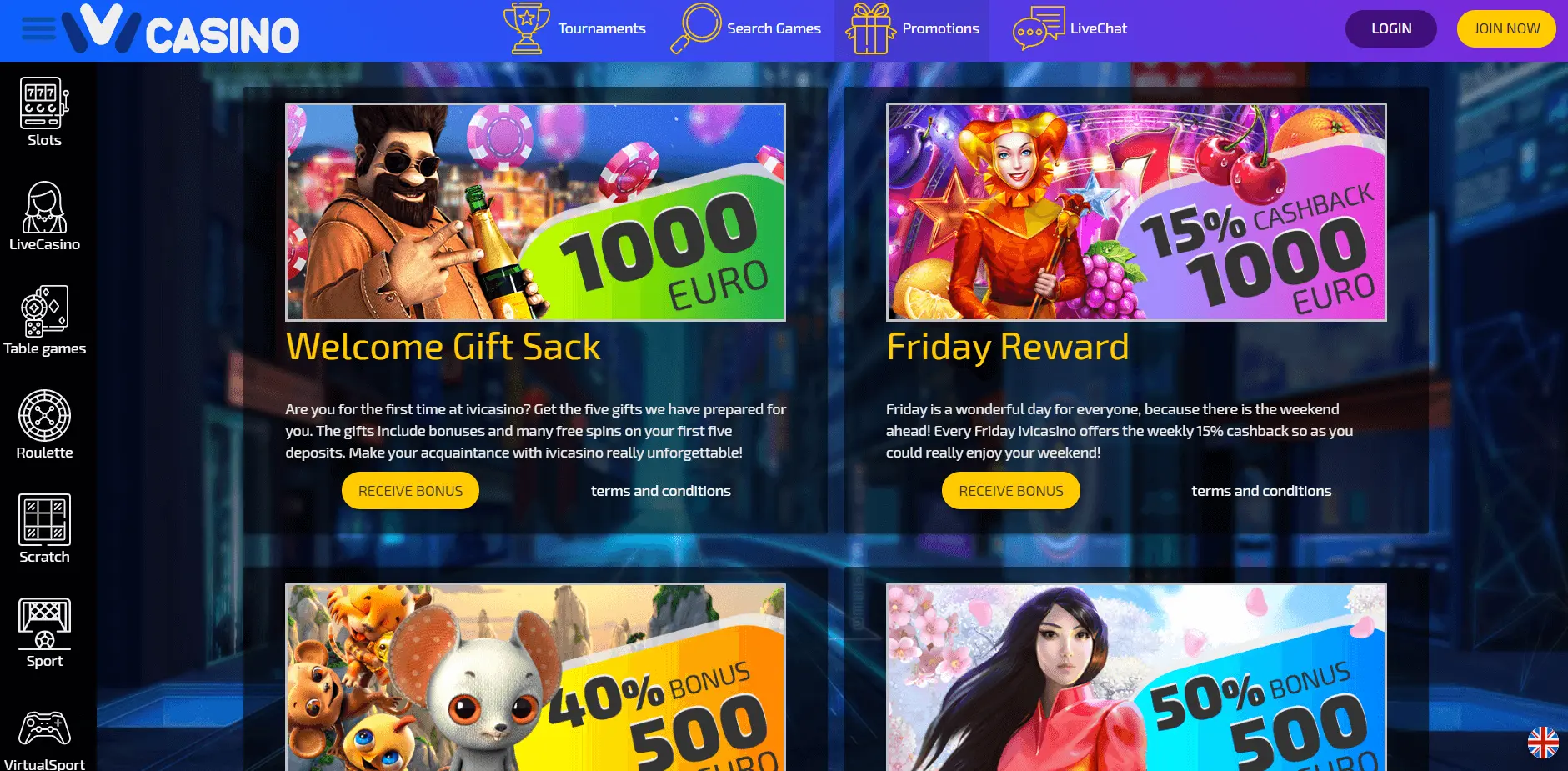Expand the hamburger menu beside the logo
This screenshot has height=771, width=1568.
coord(38,29)
